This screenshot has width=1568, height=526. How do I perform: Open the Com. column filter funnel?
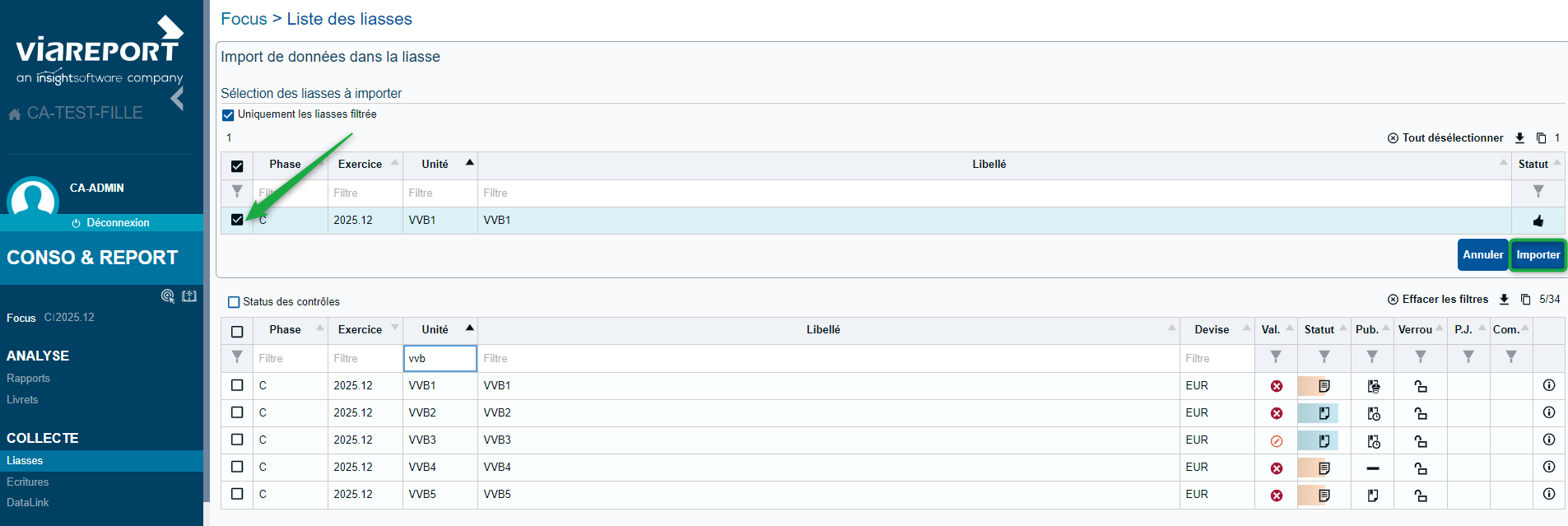(1511, 356)
